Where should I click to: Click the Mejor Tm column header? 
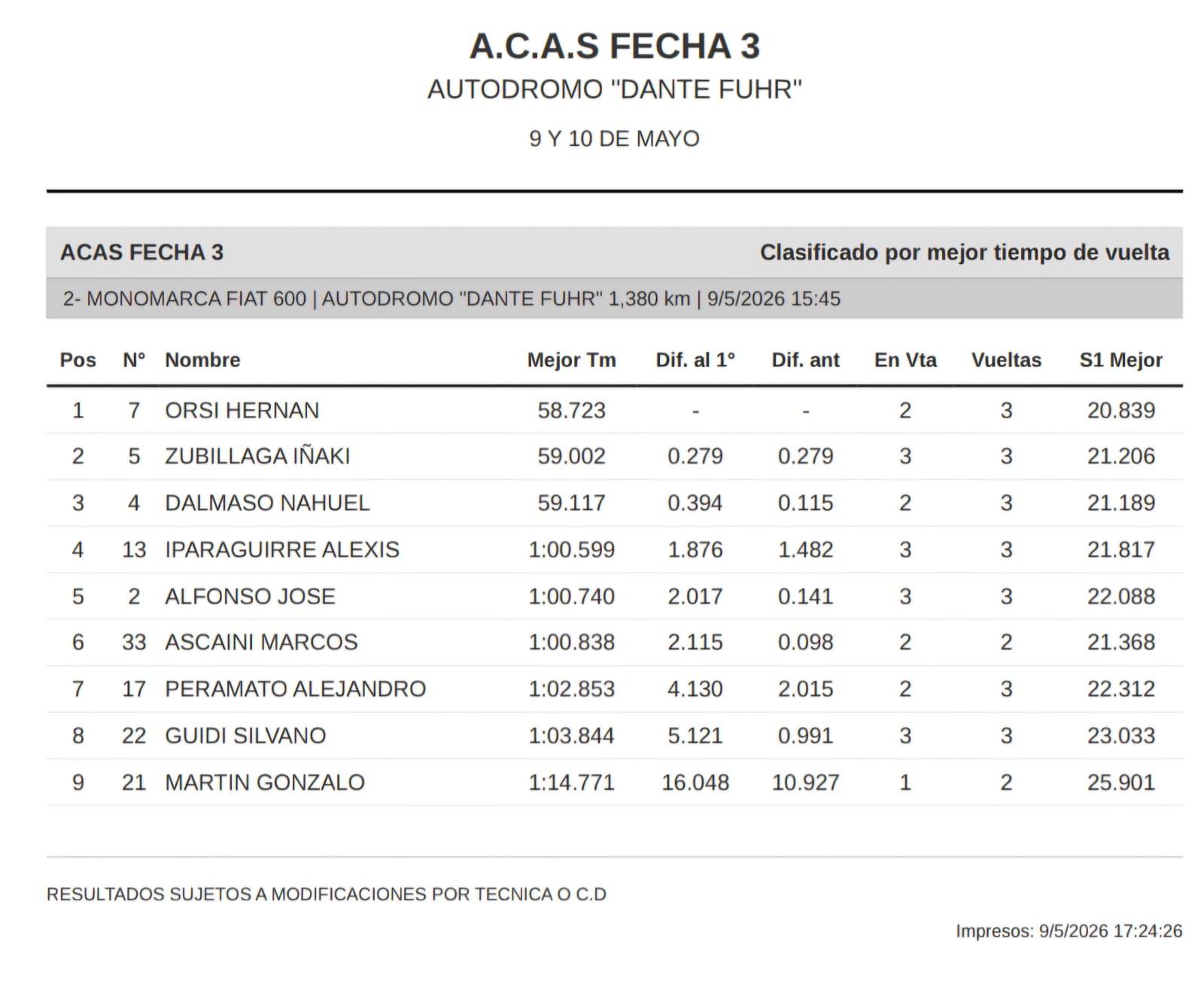click(571, 360)
